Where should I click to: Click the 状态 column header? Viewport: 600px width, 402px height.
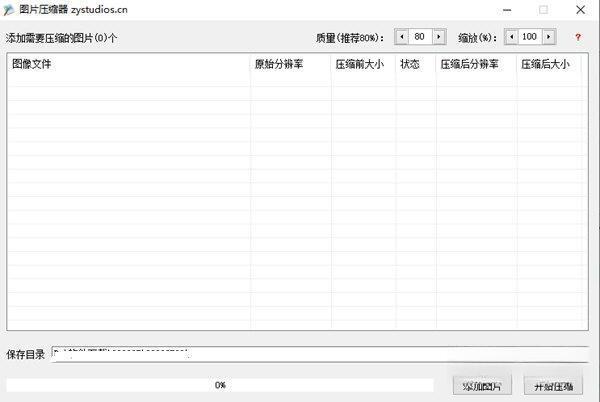point(416,64)
